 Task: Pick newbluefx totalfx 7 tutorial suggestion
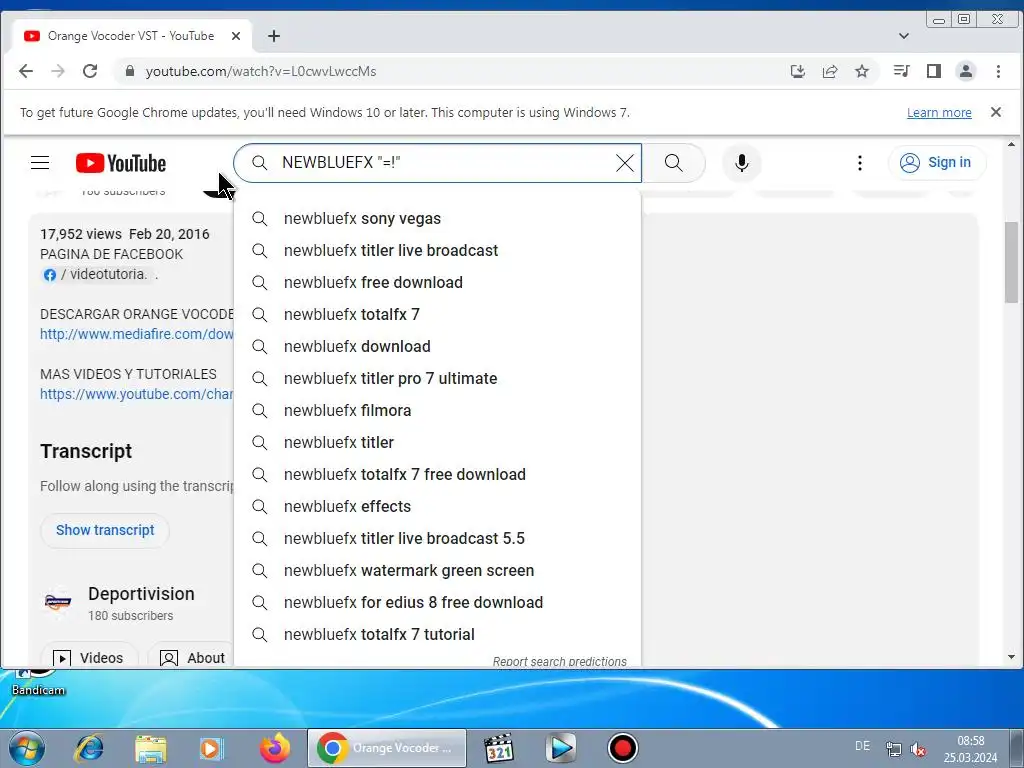(438, 635)
